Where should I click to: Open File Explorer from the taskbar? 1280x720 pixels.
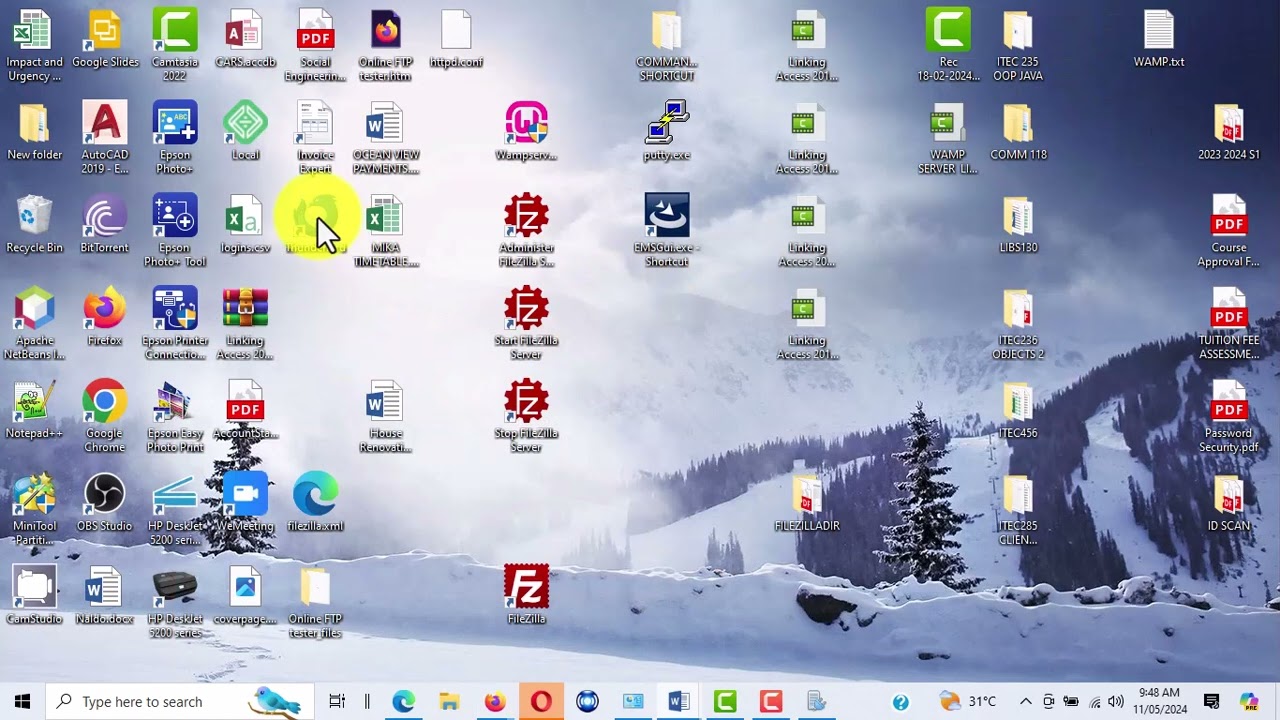pos(449,701)
